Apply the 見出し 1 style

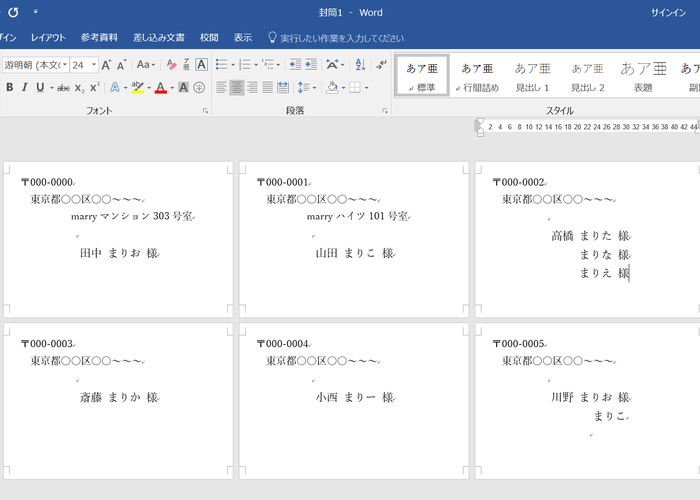point(532,75)
